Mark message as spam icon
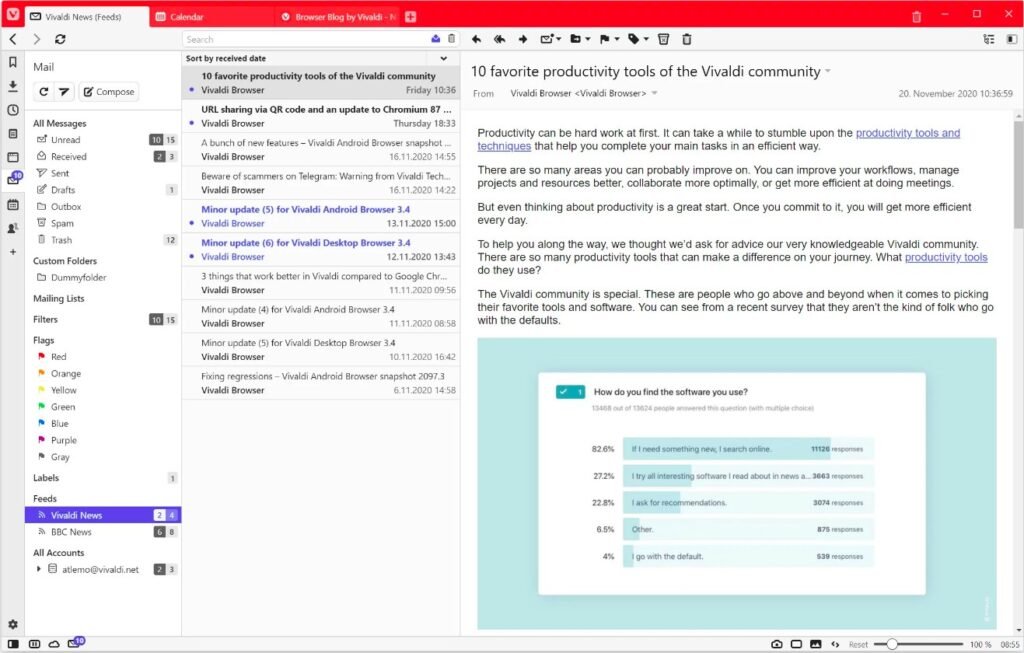 click(664, 39)
